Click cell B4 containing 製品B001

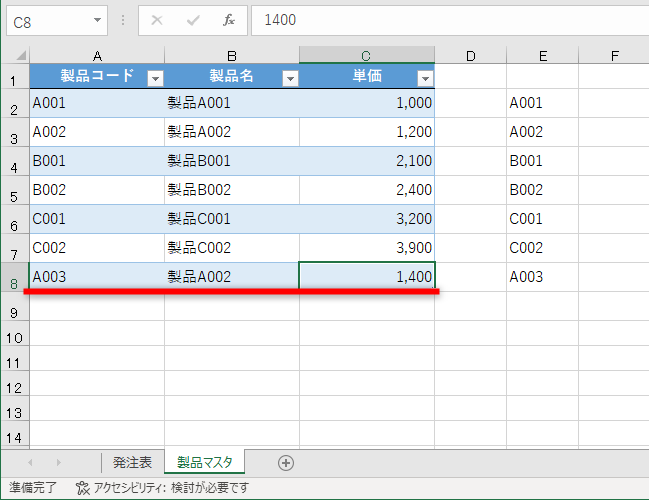pyautogui.click(x=232, y=161)
